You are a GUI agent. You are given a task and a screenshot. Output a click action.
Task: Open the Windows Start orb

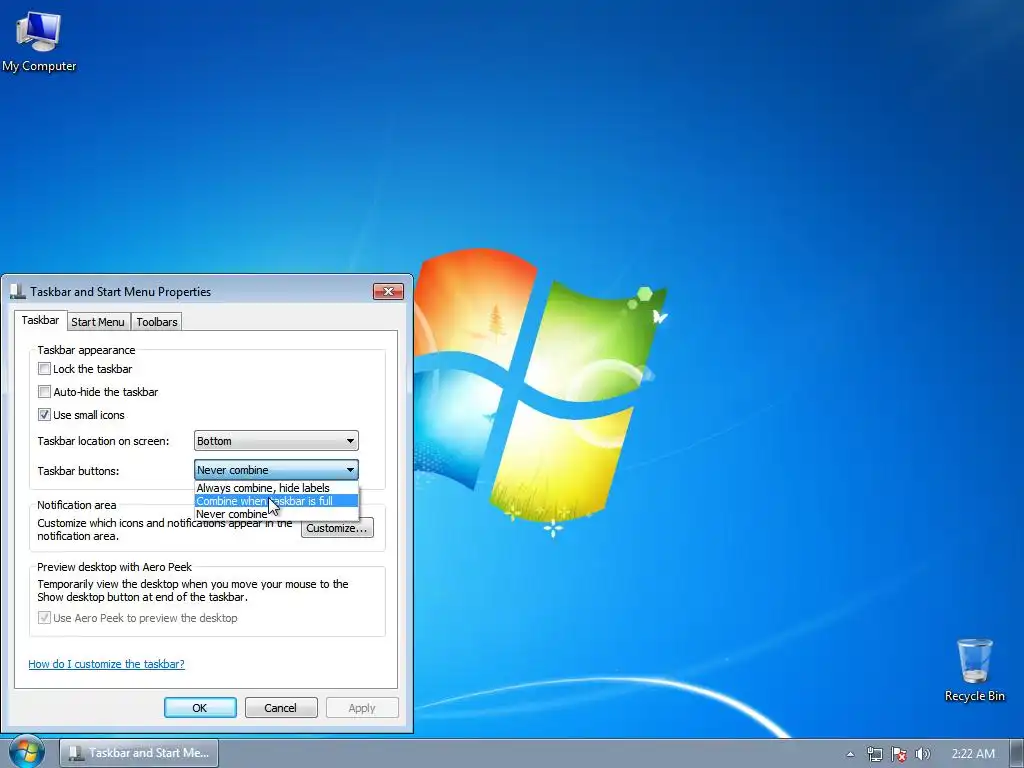coord(27,752)
